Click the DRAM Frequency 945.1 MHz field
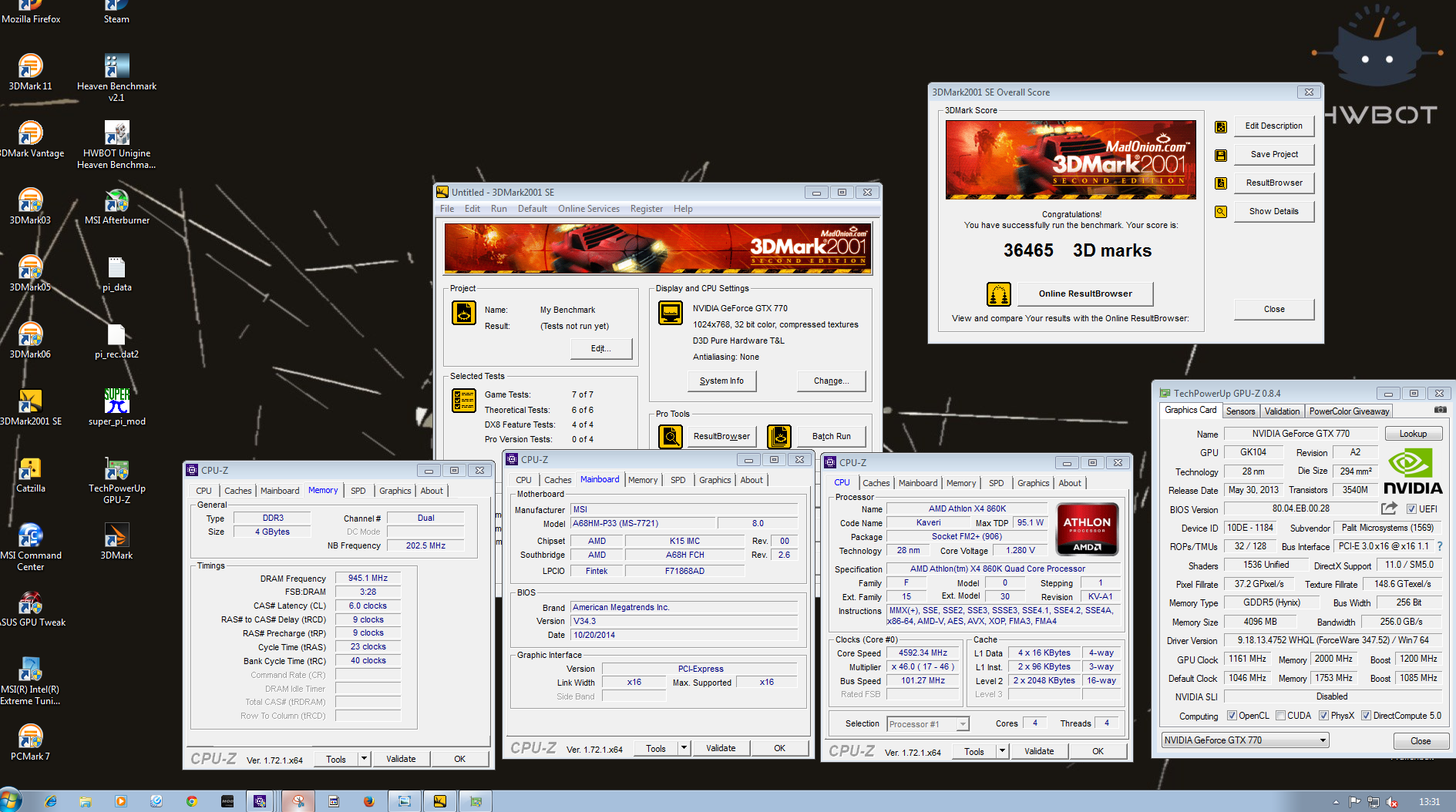This screenshot has height=812, width=1456. 368,578
